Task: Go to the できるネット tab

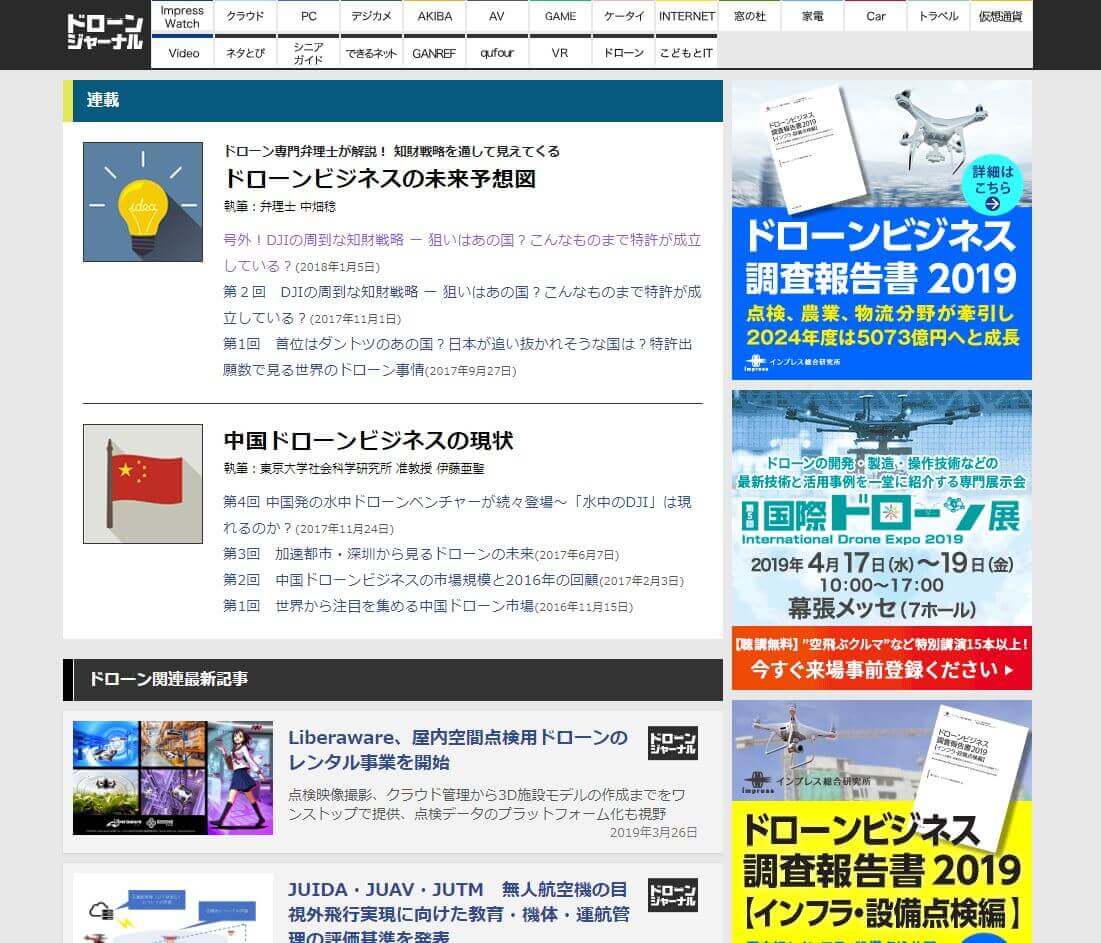Action: (371, 53)
